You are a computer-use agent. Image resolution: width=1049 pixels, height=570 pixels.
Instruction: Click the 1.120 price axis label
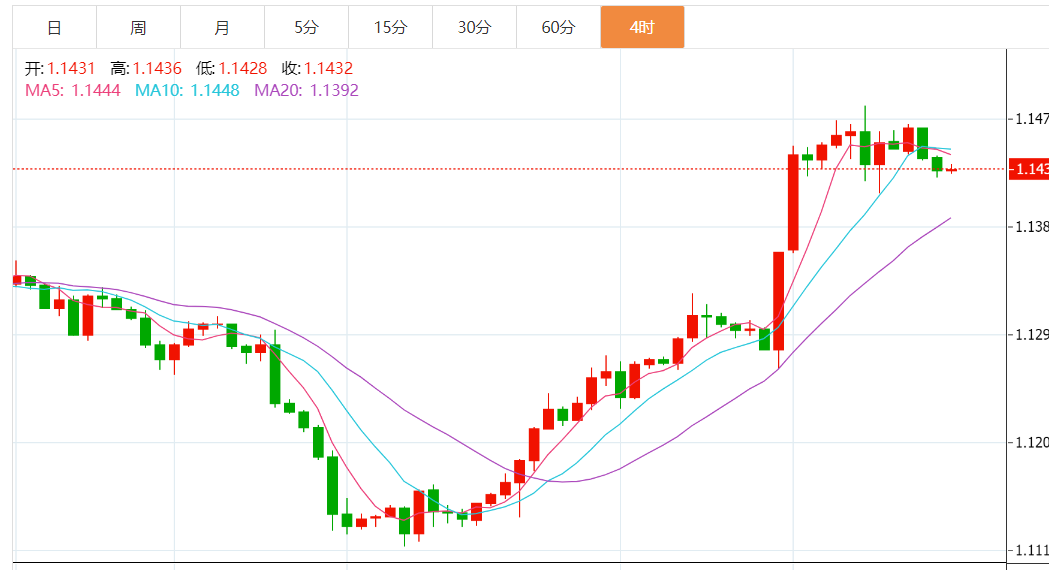coord(1031,442)
